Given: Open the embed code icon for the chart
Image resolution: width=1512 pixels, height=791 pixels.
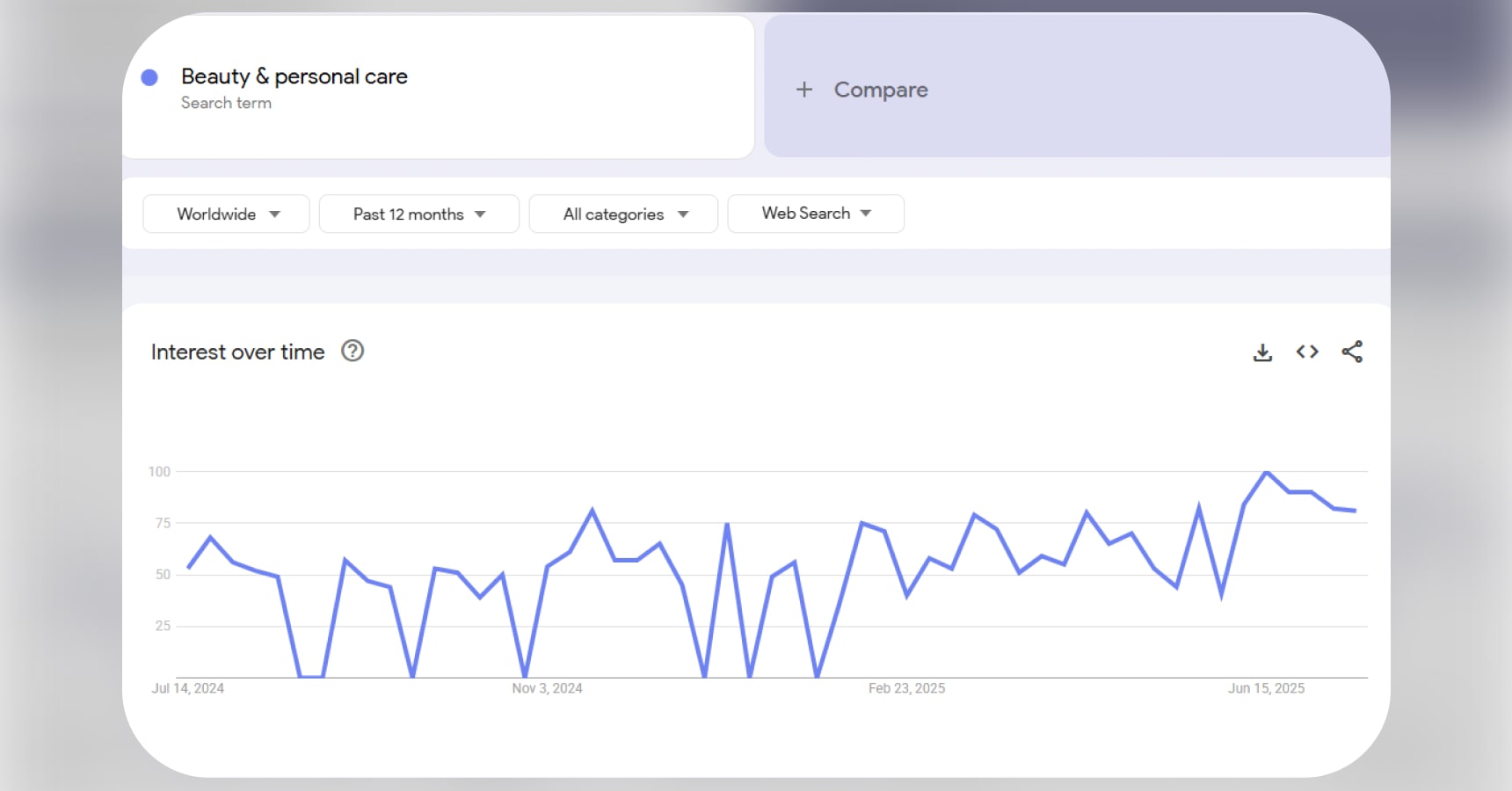Looking at the screenshot, I should [1307, 352].
